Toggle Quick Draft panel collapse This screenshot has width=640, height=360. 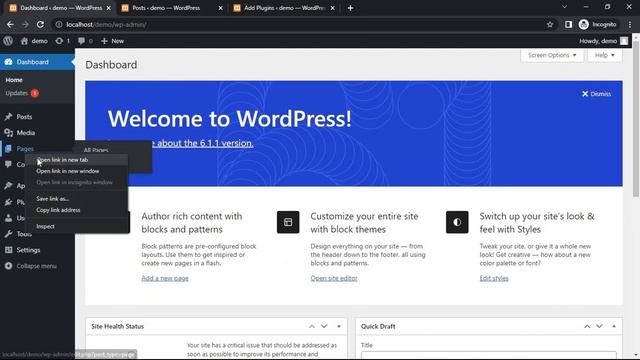(x=614, y=326)
